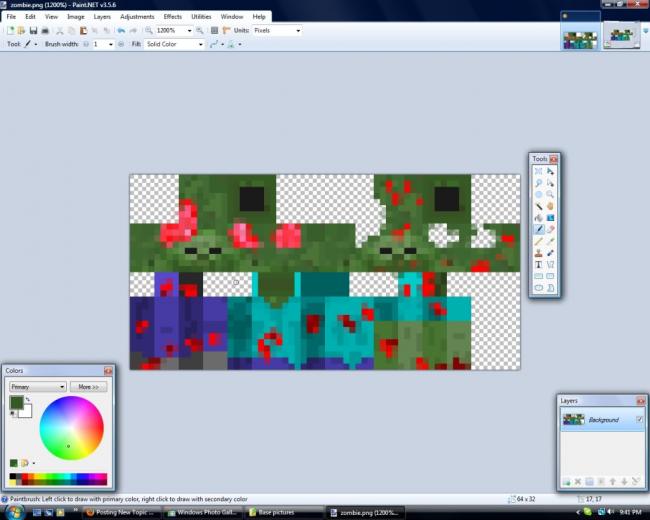This screenshot has width=650, height=520.
Task: Toggle the rulers icon
Action: click(226, 30)
